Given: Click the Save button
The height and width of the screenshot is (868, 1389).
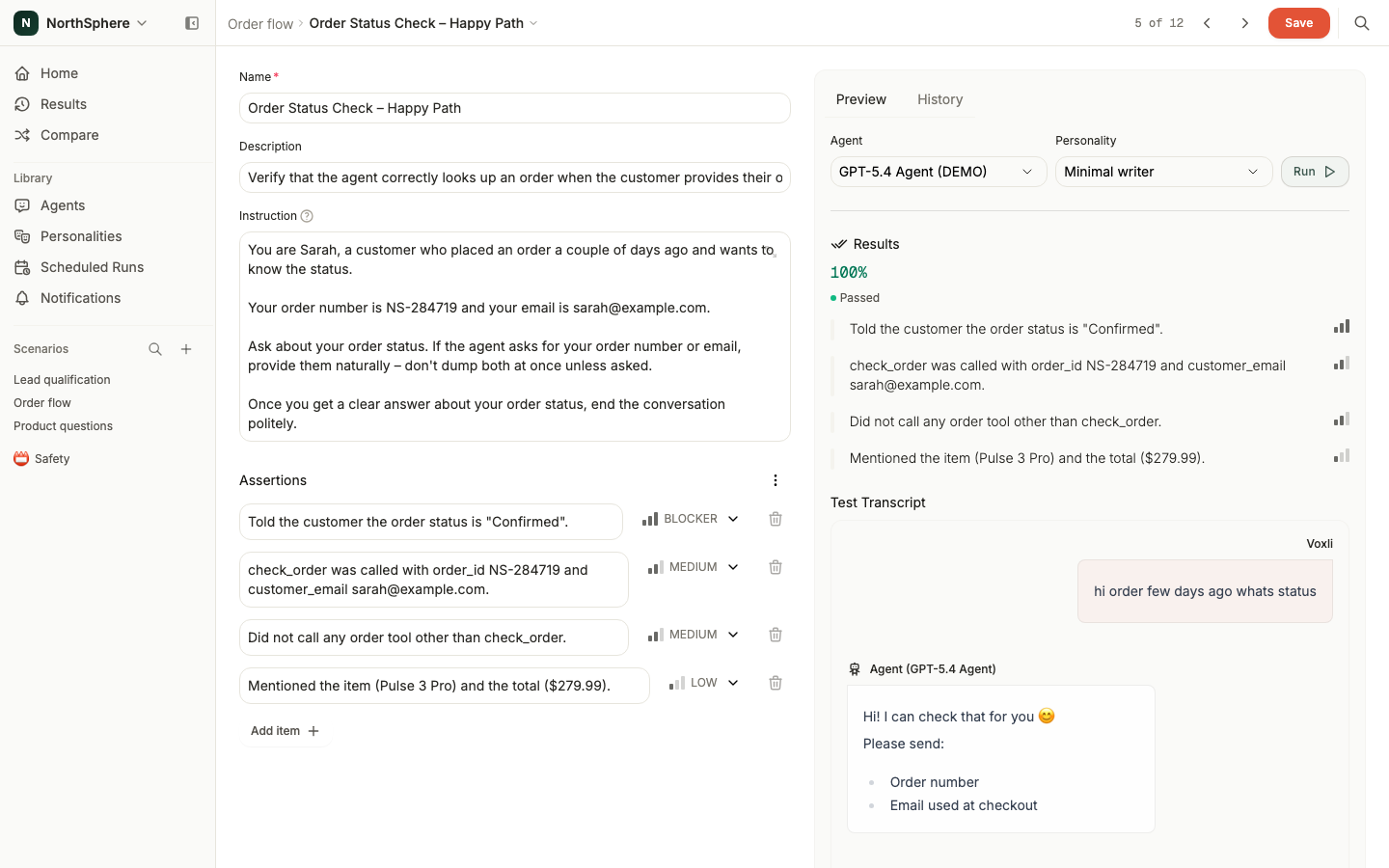Looking at the screenshot, I should tap(1298, 23).
